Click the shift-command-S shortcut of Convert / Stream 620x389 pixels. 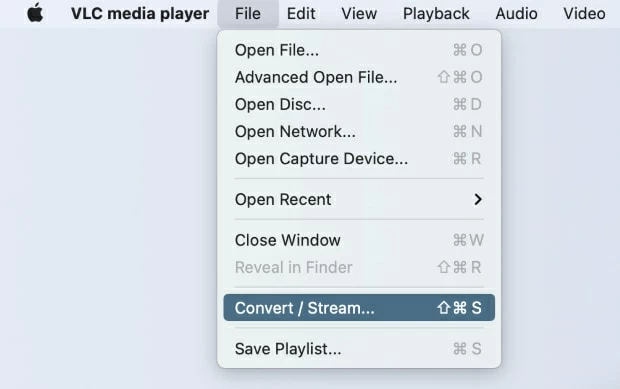[x=459, y=308]
